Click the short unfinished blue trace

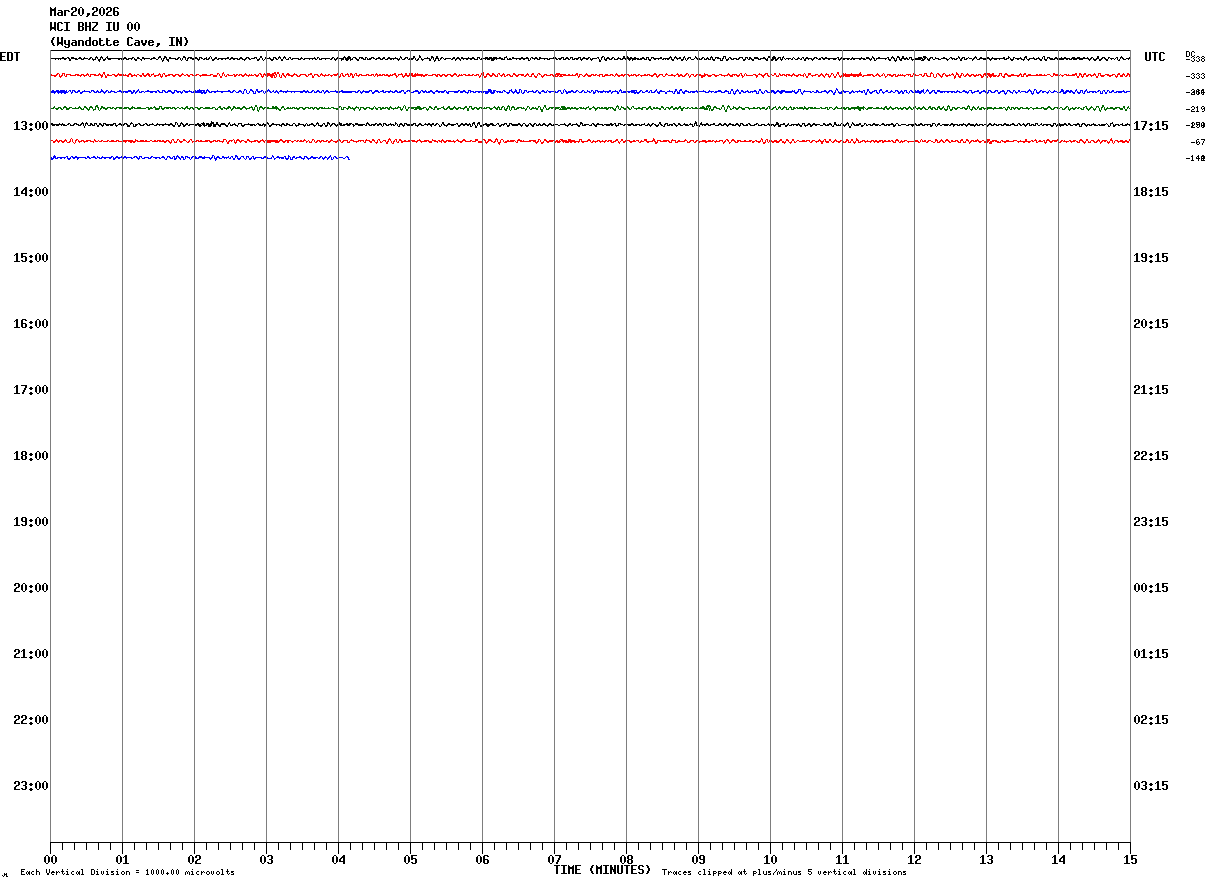(x=200, y=158)
